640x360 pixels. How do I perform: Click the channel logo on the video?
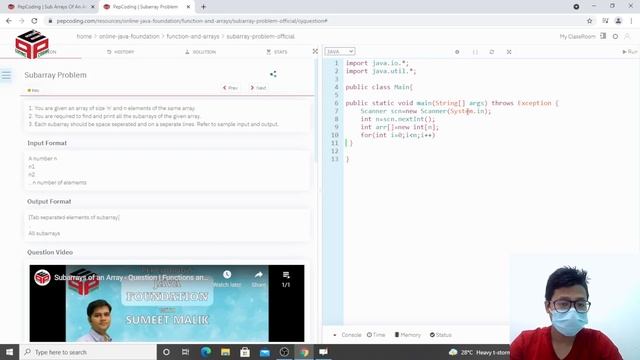42,277
